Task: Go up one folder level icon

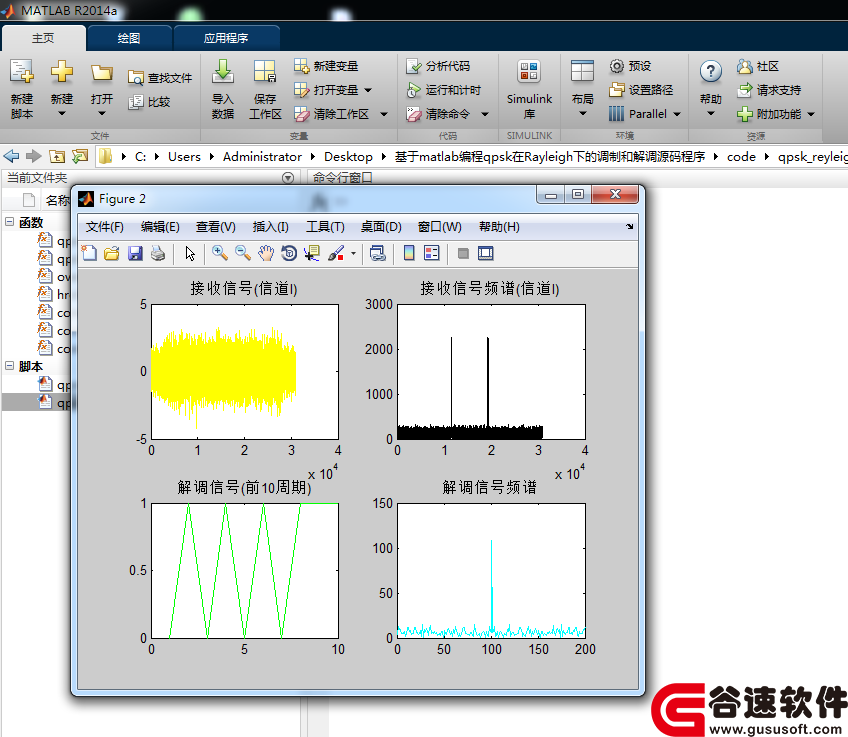Action: pyautogui.click(x=57, y=156)
